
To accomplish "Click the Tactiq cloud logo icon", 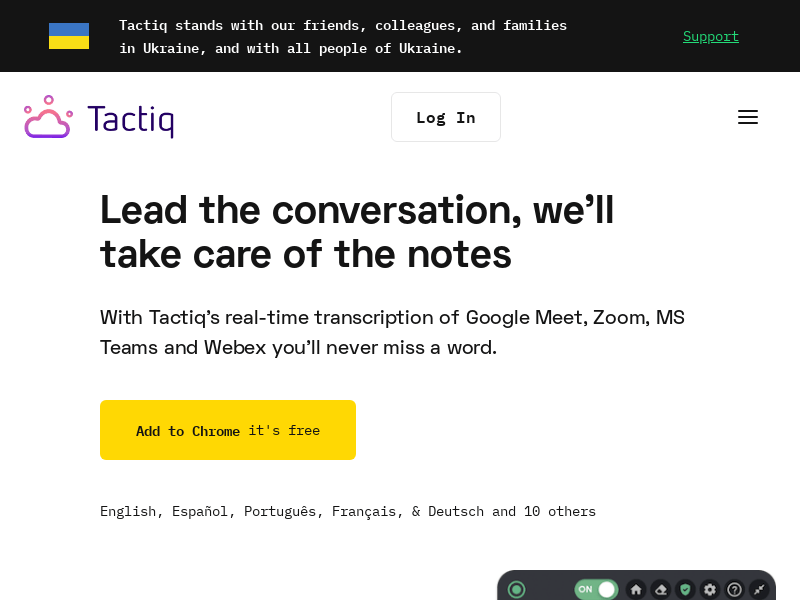I will pos(48,117).
